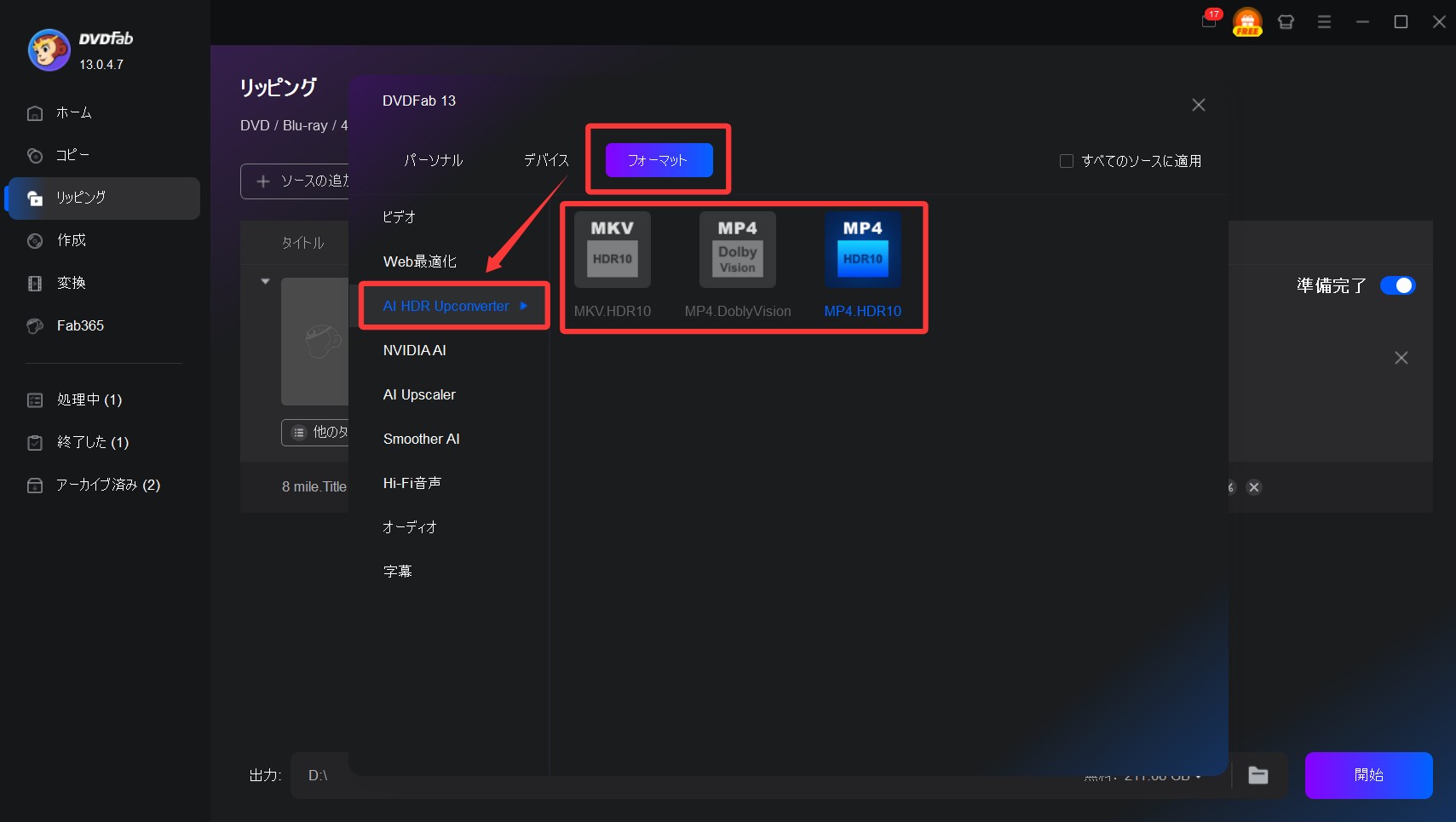Open the 作成 module in sidebar
The width and height of the screenshot is (1456, 822).
(x=104, y=240)
